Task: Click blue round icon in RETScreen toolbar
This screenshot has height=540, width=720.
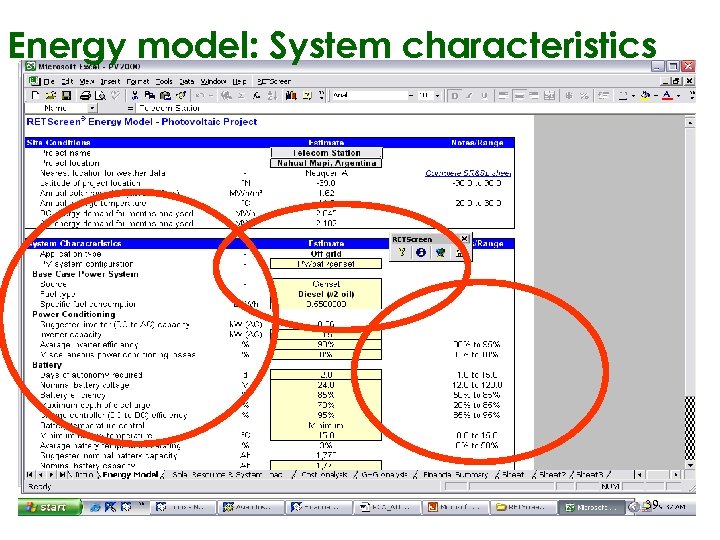Action: (x=421, y=253)
